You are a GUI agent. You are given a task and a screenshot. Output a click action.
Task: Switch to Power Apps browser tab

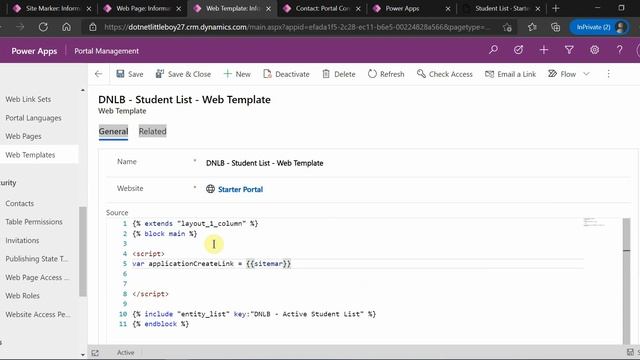click(410, 8)
